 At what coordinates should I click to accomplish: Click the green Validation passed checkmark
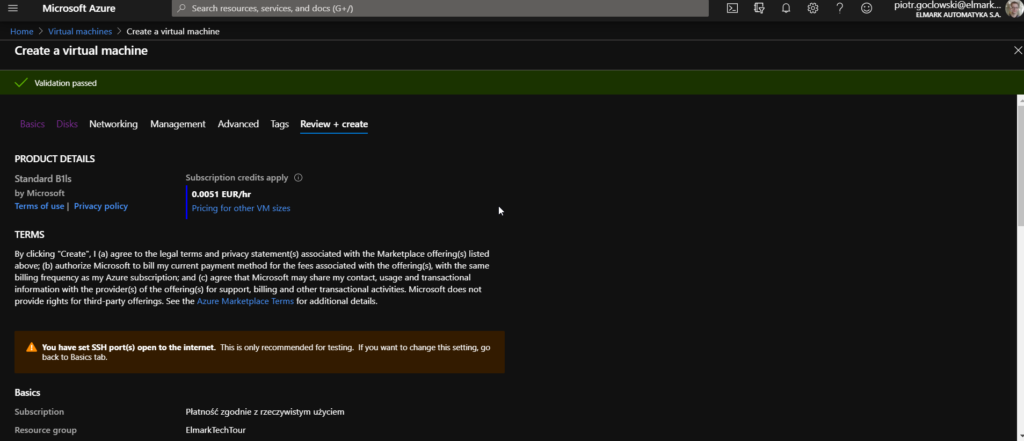coord(21,83)
